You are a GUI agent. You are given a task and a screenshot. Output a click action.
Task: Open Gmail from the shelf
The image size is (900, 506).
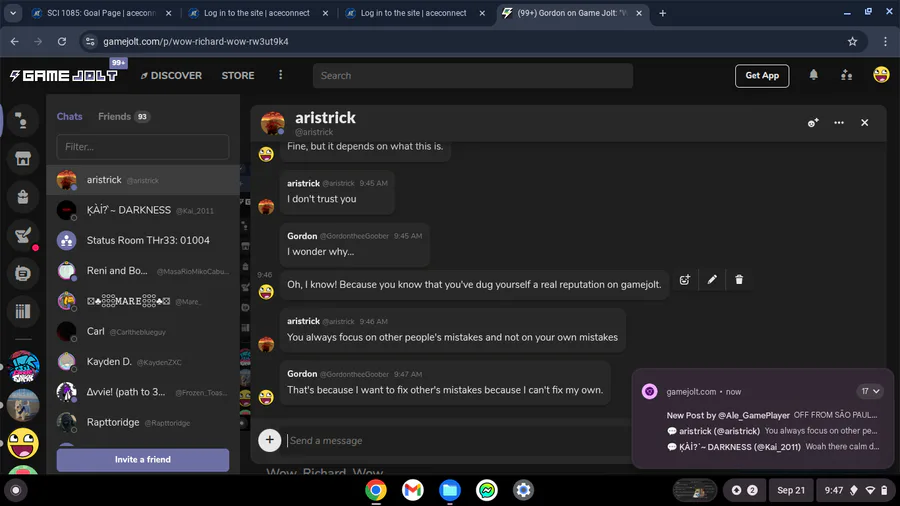pos(413,490)
